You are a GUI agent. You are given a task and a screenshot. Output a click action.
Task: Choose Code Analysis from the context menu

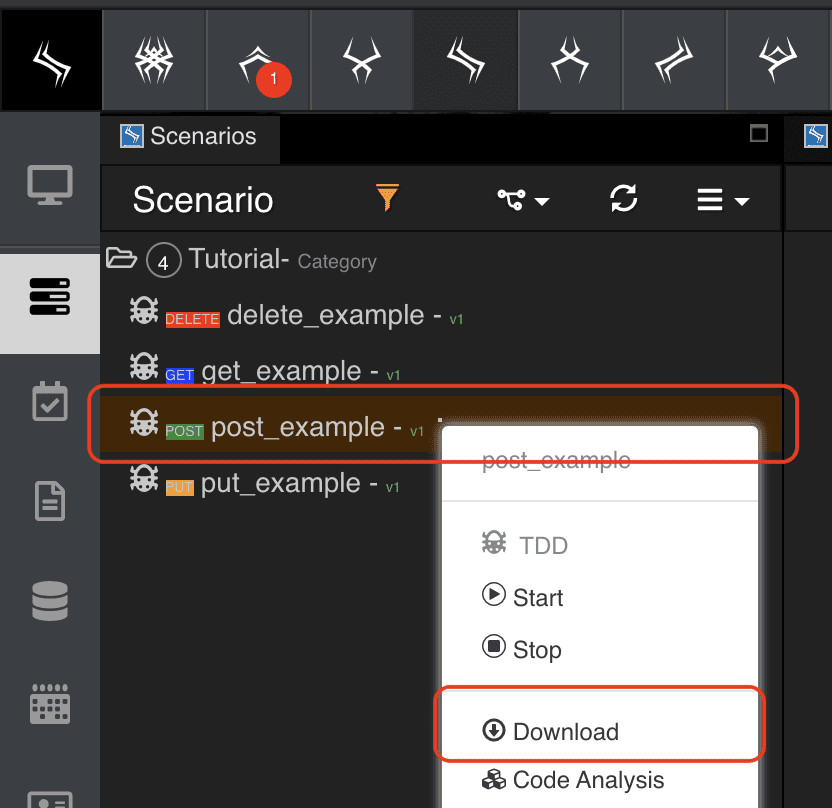click(573, 780)
